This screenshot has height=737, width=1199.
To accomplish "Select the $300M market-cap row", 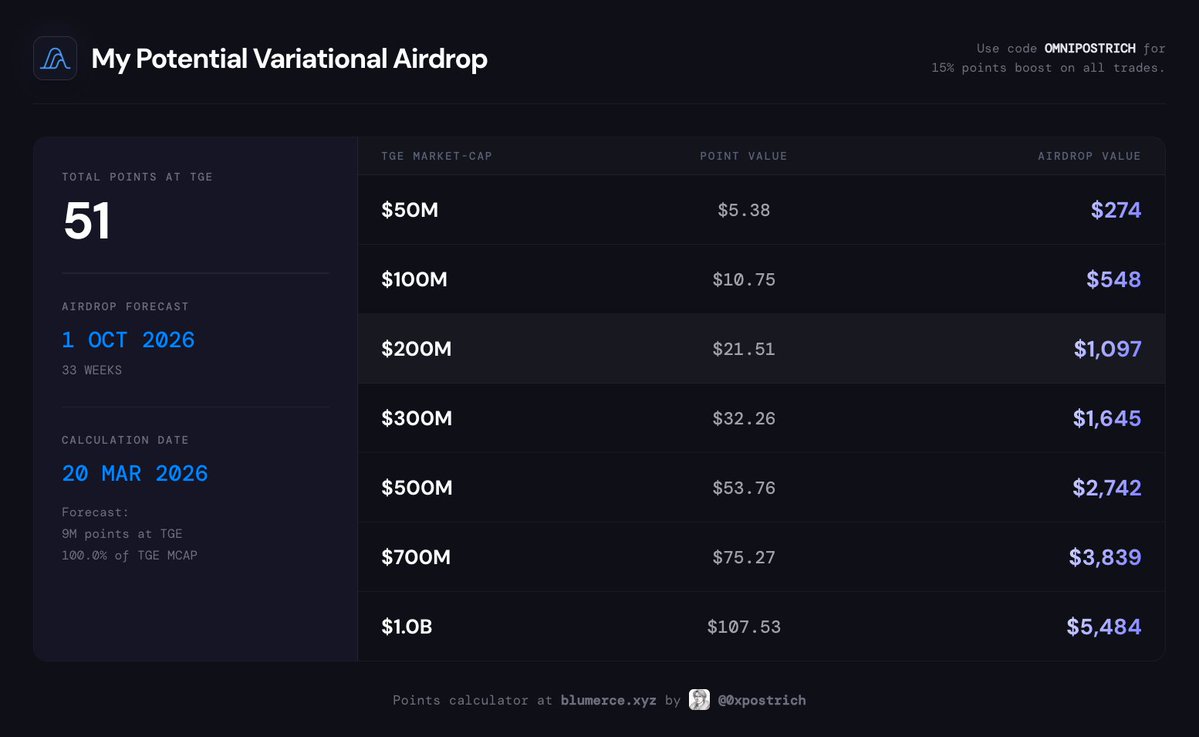I will point(762,418).
